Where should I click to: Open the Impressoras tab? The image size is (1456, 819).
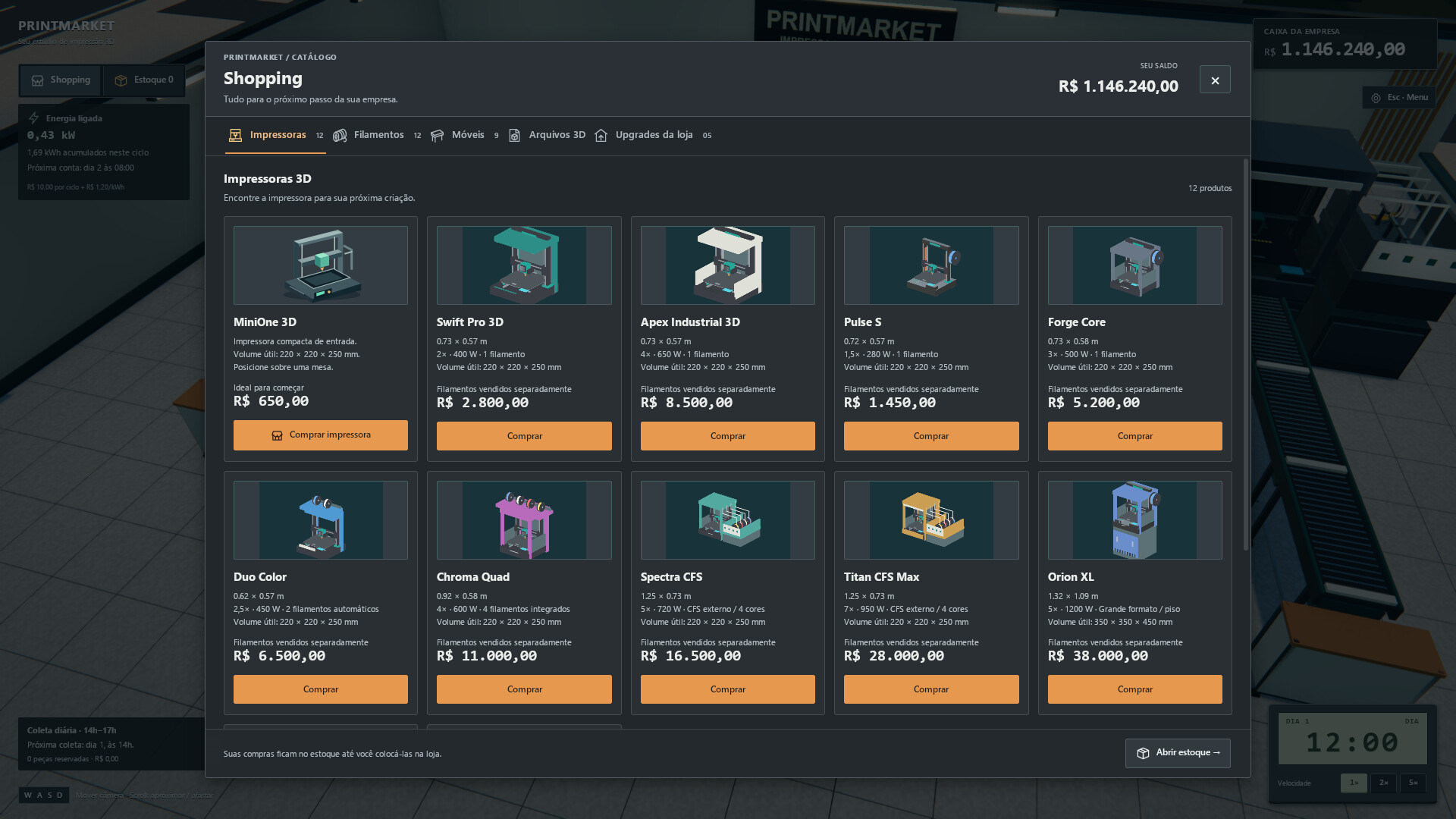275,135
